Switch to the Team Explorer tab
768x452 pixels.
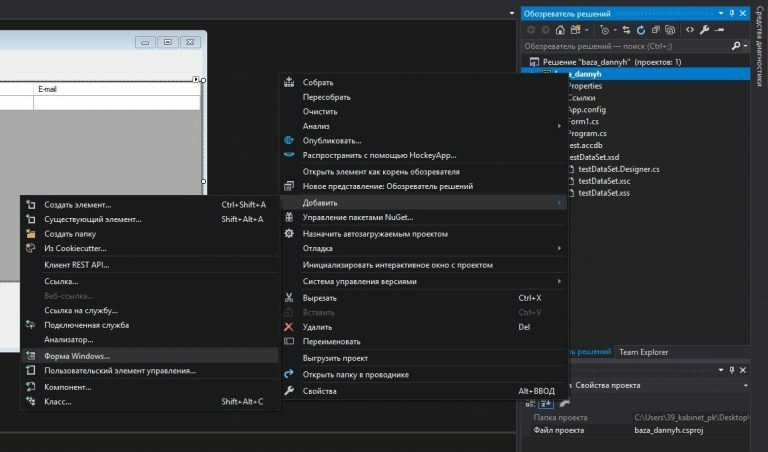pyautogui.click(x=643, y=352)
